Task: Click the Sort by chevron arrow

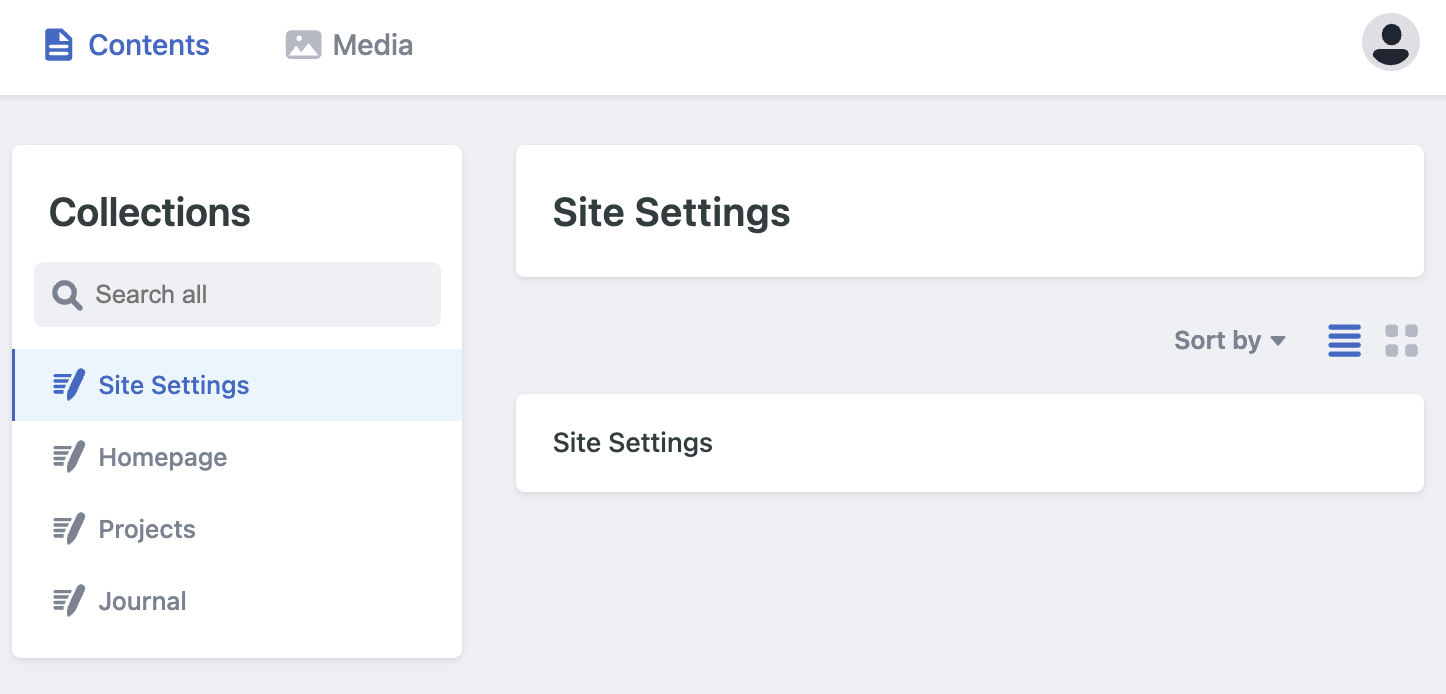Action: pyautogui.click(x=1280, y=341)
